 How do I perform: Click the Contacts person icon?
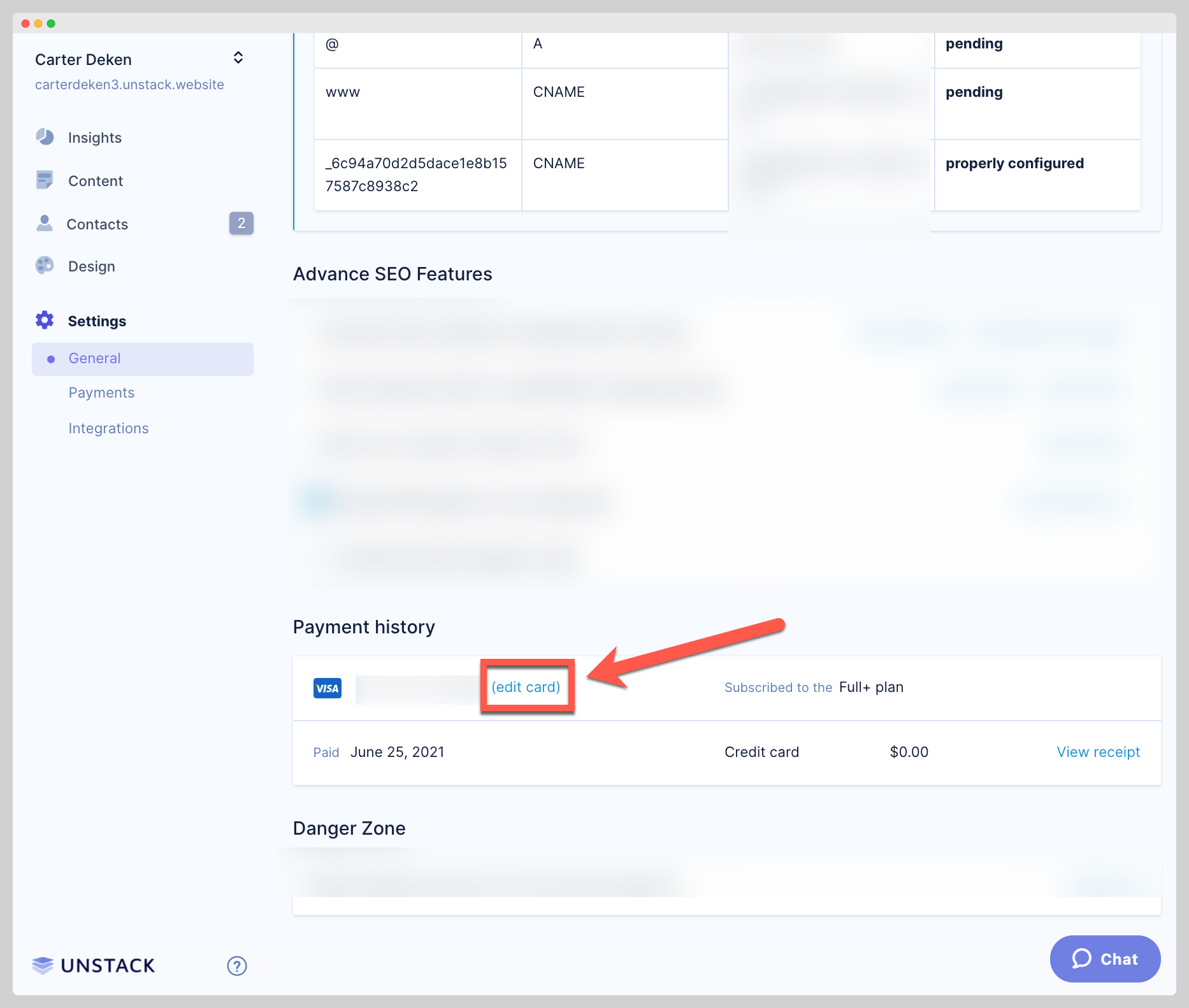coord(45,224)
